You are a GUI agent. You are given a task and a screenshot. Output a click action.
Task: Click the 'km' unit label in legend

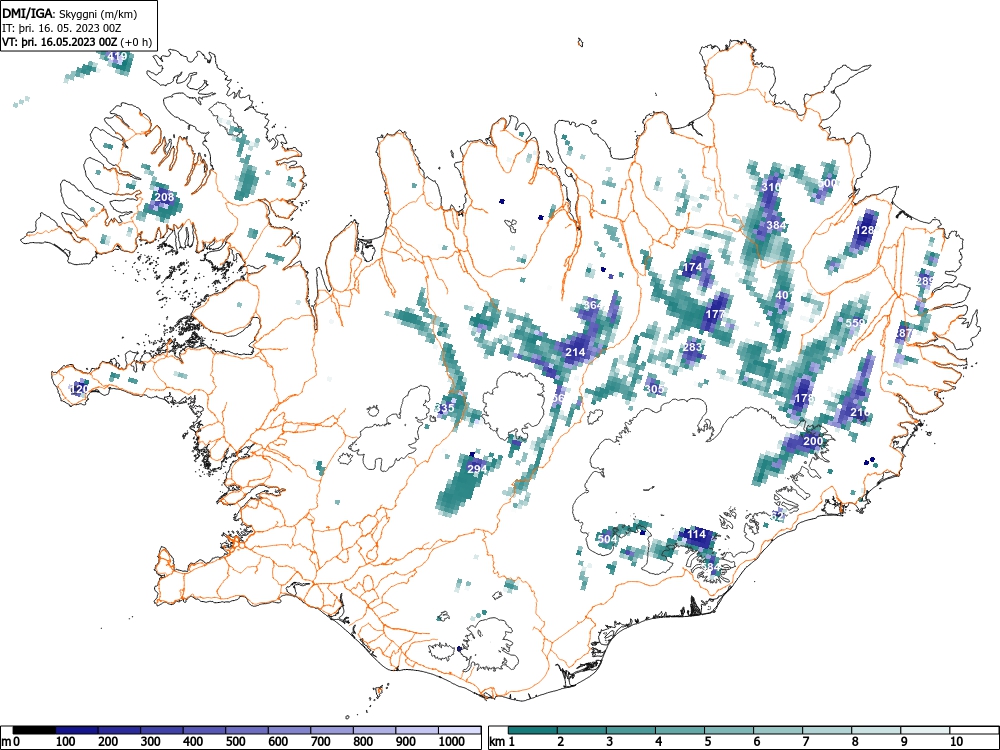(497, 742)
